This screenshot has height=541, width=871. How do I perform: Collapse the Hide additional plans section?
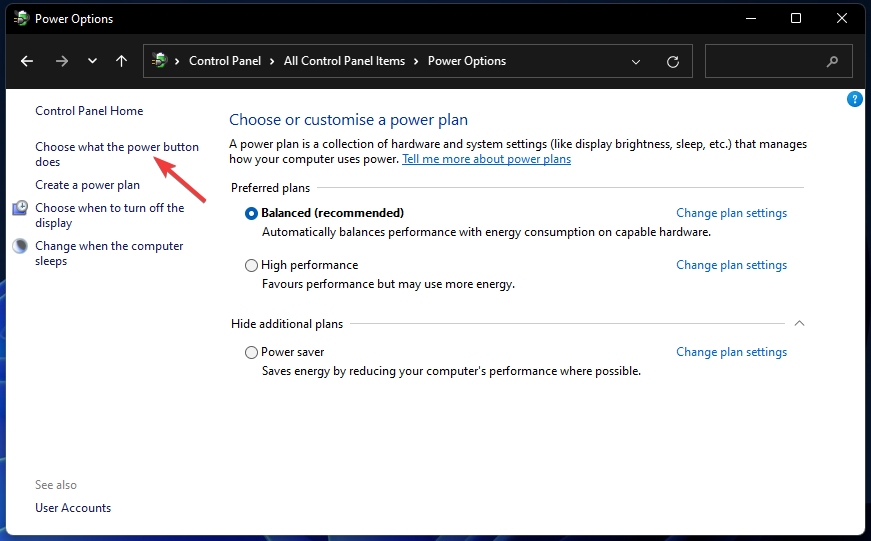tap(798, 323)
